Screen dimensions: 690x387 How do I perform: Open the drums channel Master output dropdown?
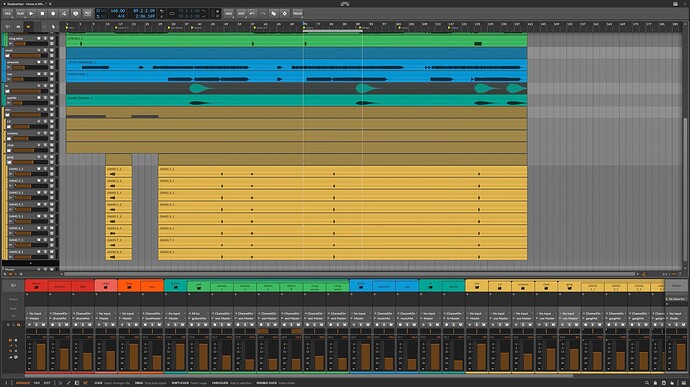coord(37,318)
